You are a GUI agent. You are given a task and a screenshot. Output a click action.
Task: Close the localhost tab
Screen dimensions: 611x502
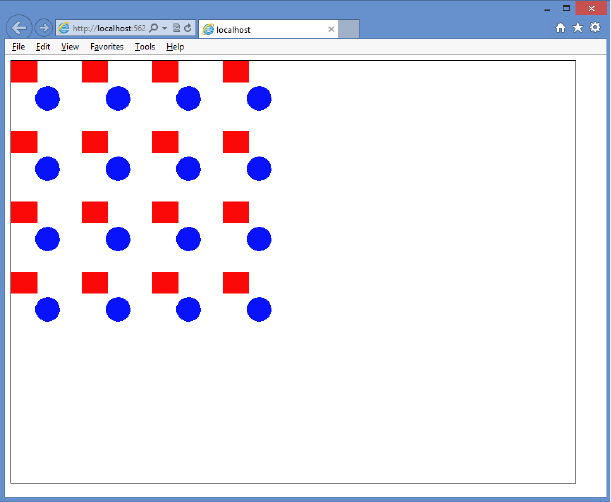(x=331, y=29)
